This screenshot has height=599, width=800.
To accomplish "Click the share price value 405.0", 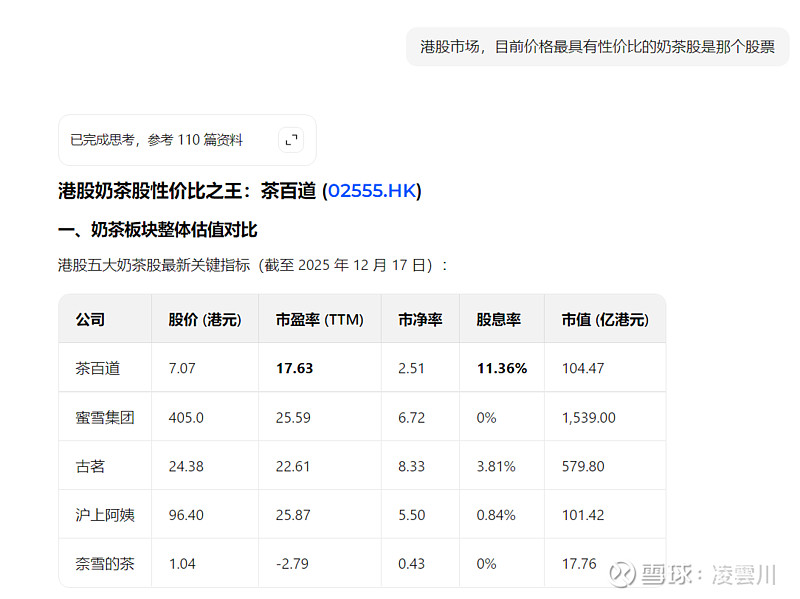I will pos(186,418).
